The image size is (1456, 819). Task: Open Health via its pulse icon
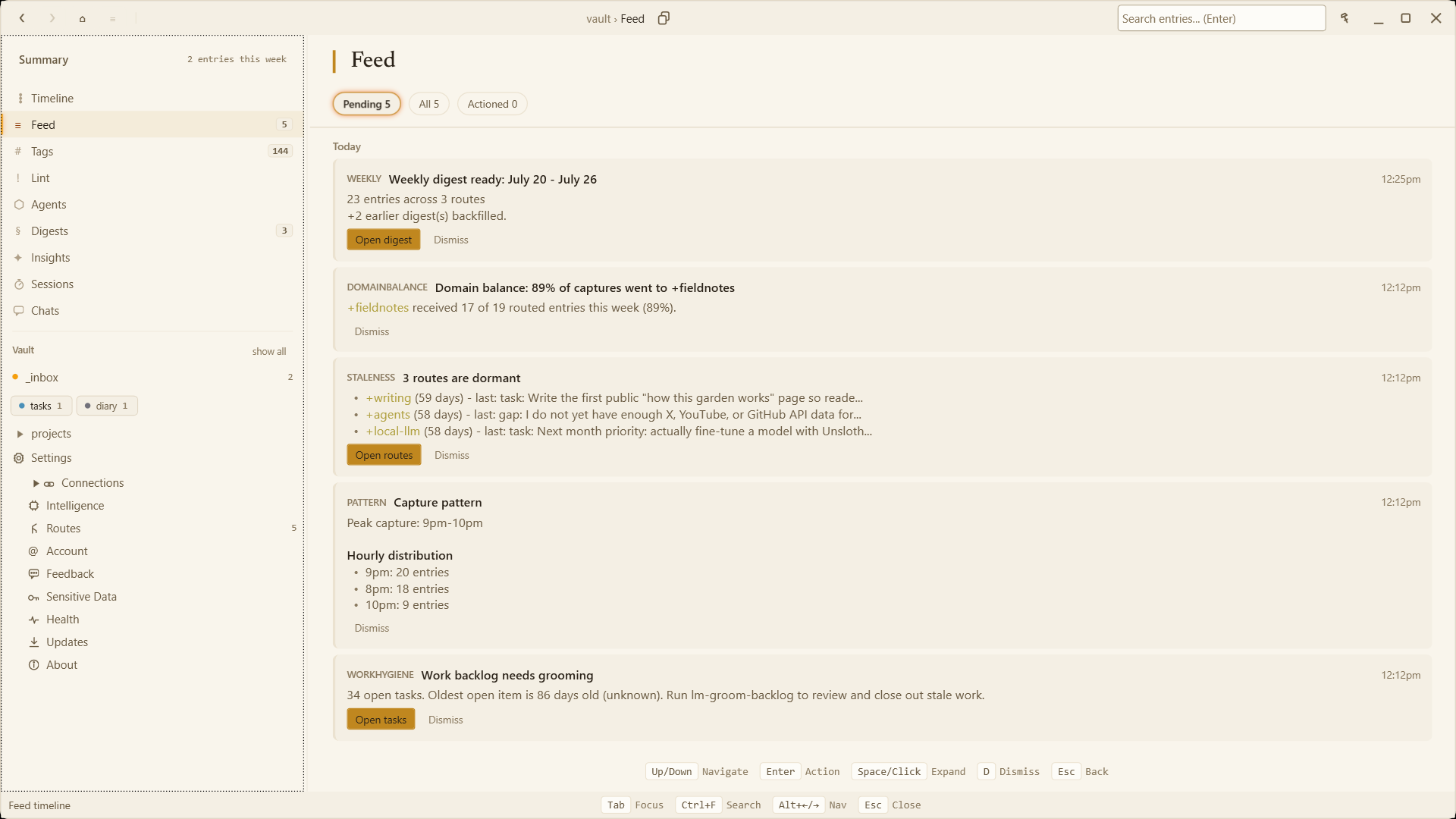point(34,620)
